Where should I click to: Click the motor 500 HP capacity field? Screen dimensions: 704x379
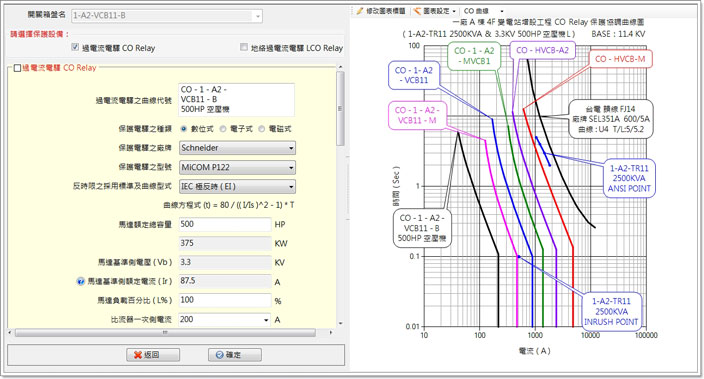pos(225,224)
